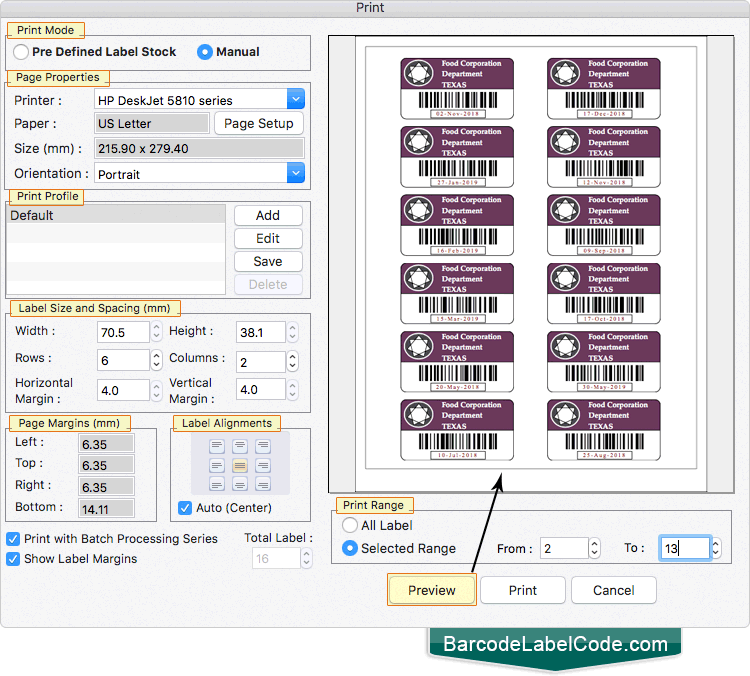The width and height of the screenshot is (750, 676).
Task: Select Selected Range option
Action: click(x=350, y=548)
